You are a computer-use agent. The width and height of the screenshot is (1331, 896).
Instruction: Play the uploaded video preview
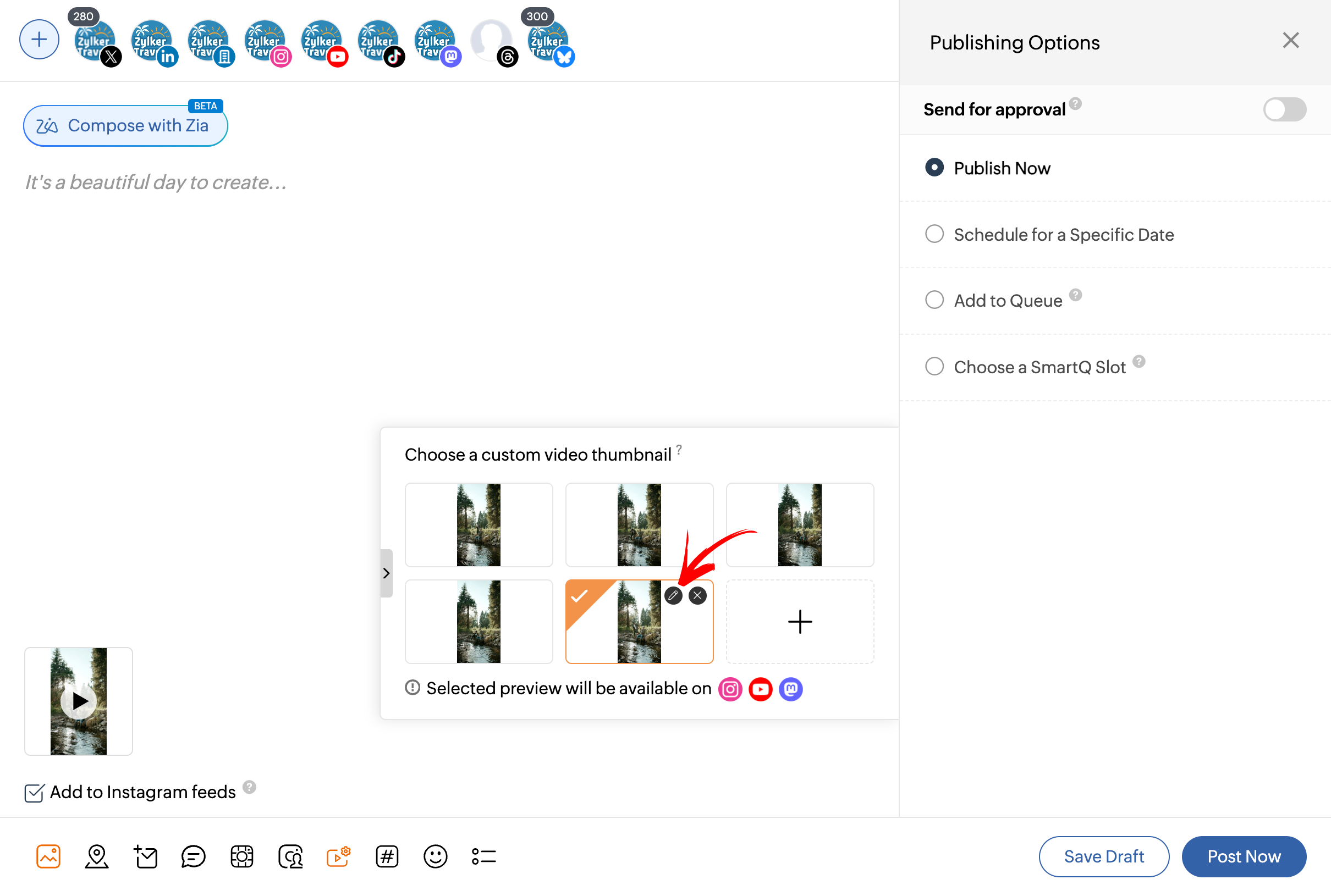[x=79, y=700]
